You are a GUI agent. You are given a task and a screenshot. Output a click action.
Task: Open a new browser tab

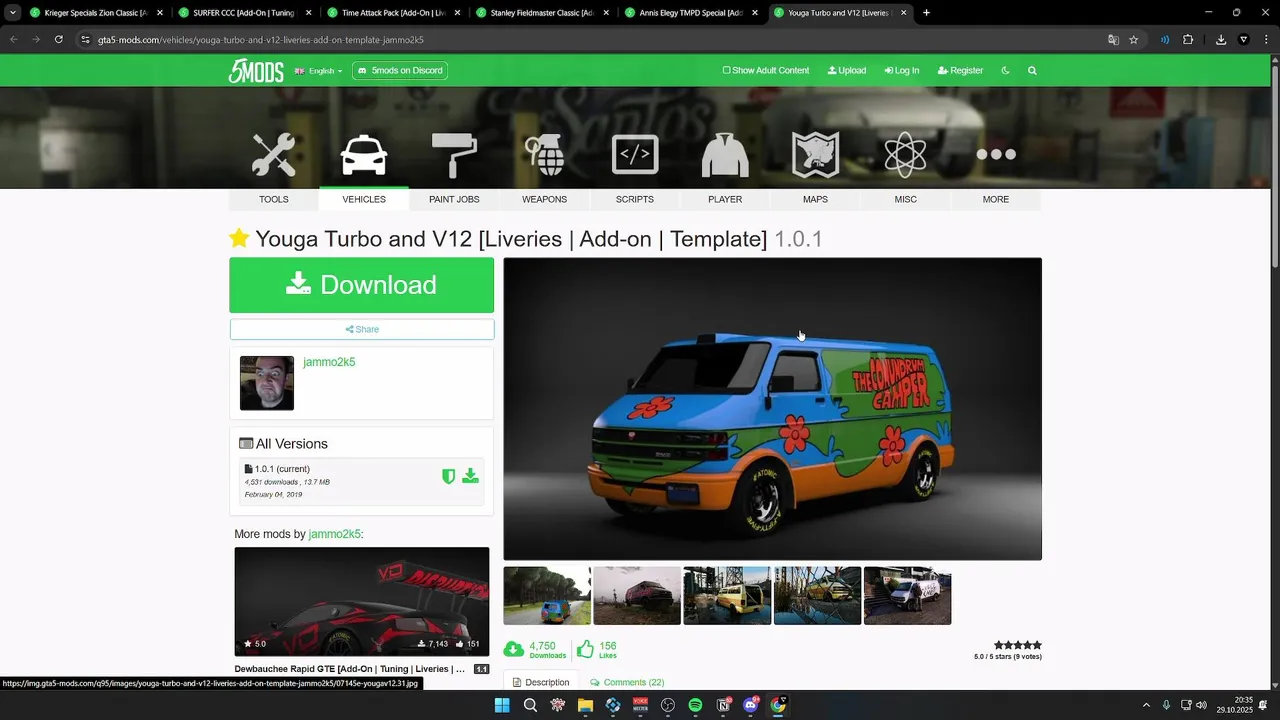click(x=926, y=13)
